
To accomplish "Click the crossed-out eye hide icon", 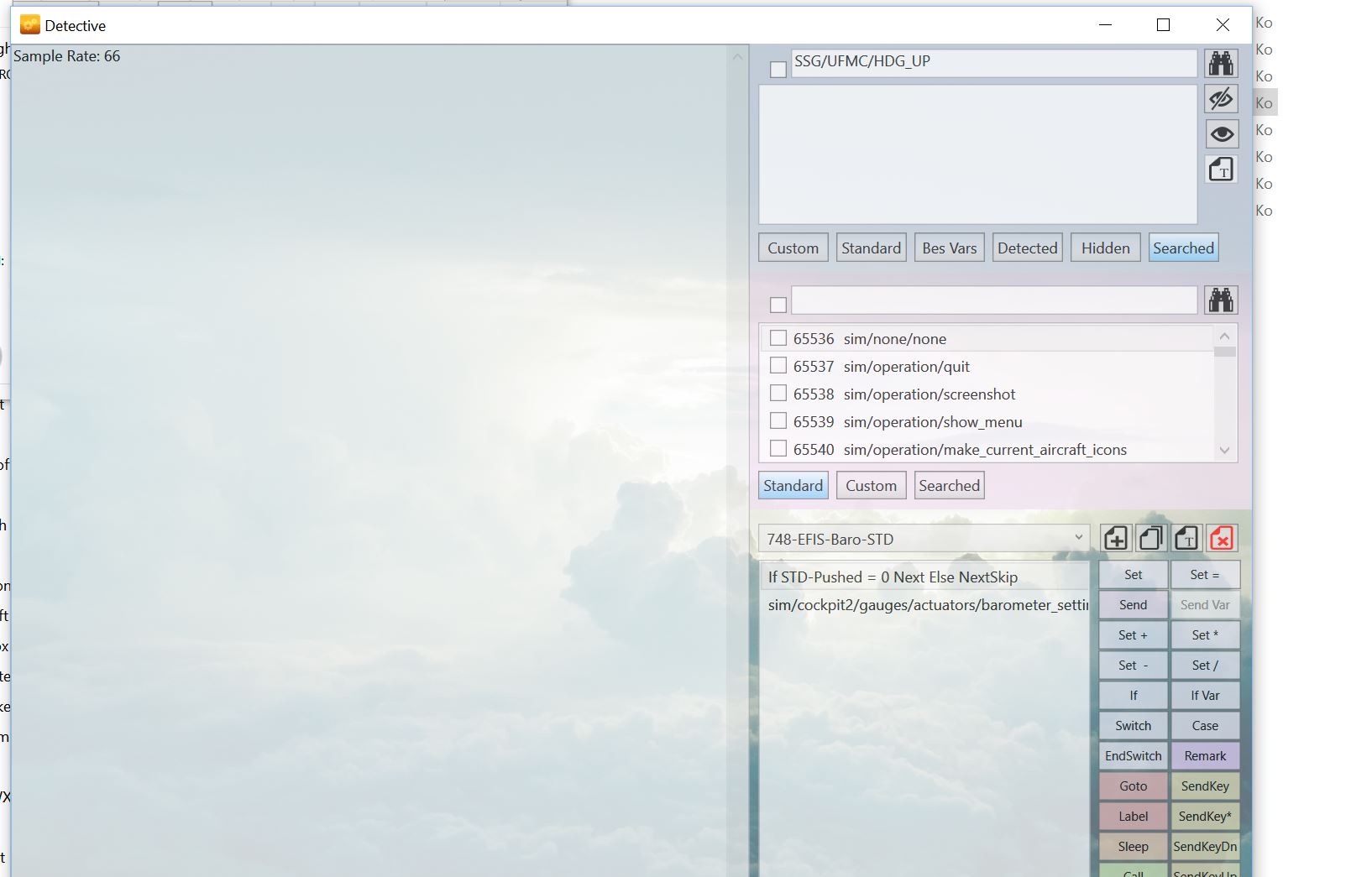I will pos(1221,99).
